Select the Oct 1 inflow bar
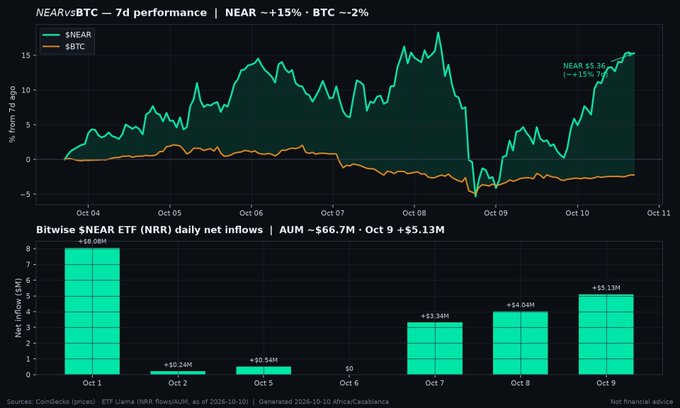680x408 pixels. [92, 311]
